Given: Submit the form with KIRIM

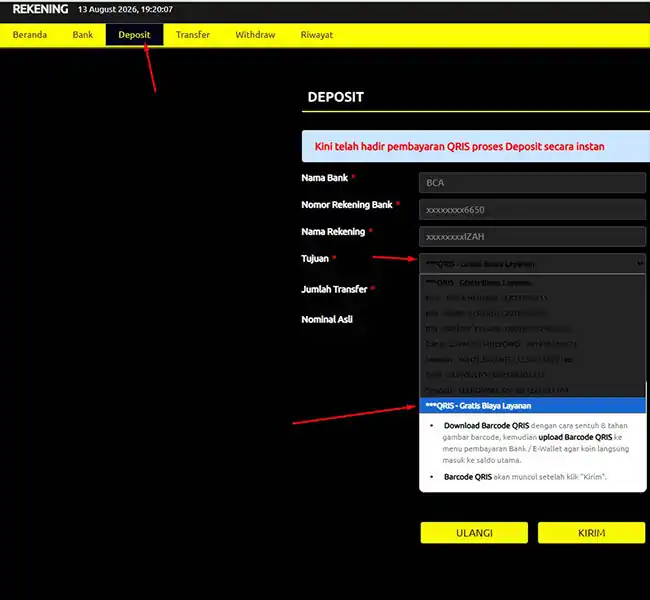Looking at the screenshot, I should [592, 533].
